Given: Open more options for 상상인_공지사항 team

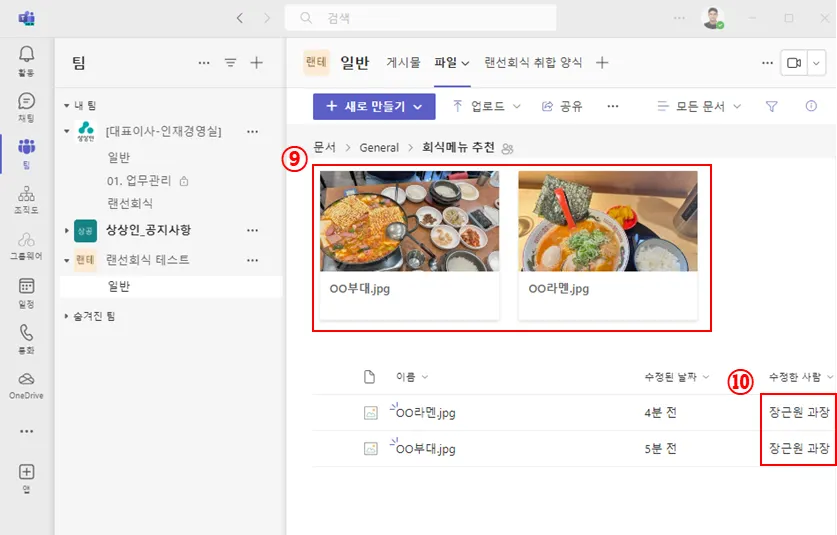Looking at the screenshot, I should (252, 230).
